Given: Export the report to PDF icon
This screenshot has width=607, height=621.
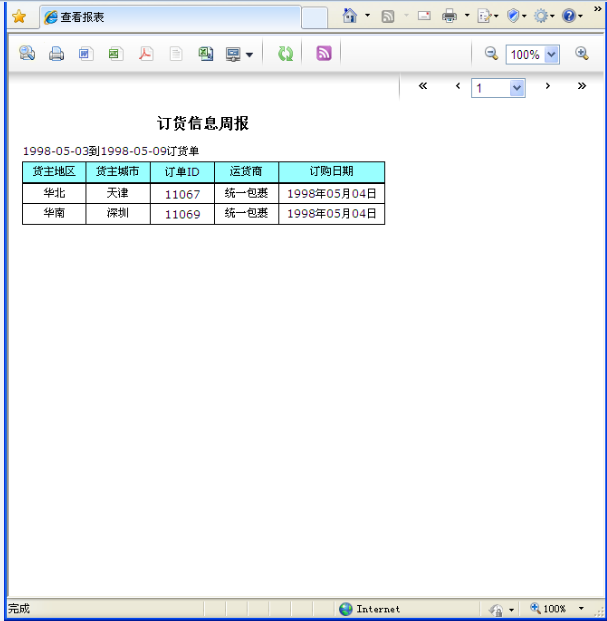Looking at the screenshot, I should tap(146, 53).
